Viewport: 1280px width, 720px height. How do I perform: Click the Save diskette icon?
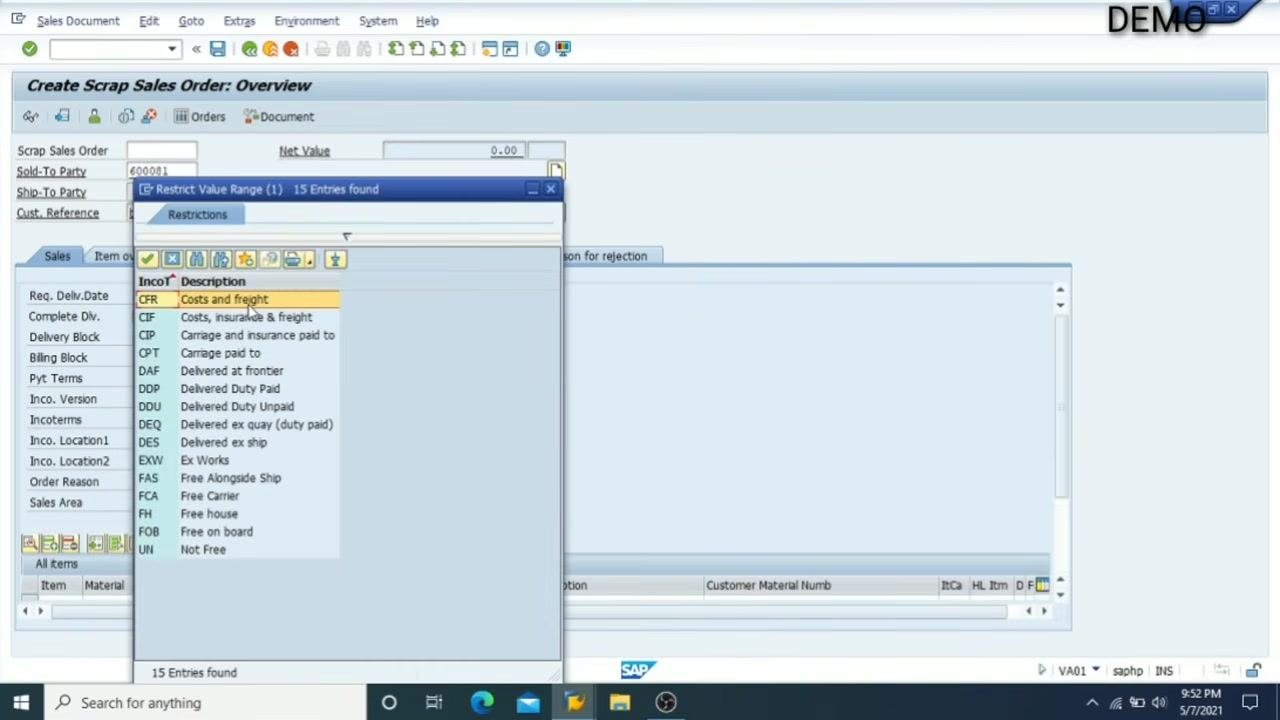point(218,48)
